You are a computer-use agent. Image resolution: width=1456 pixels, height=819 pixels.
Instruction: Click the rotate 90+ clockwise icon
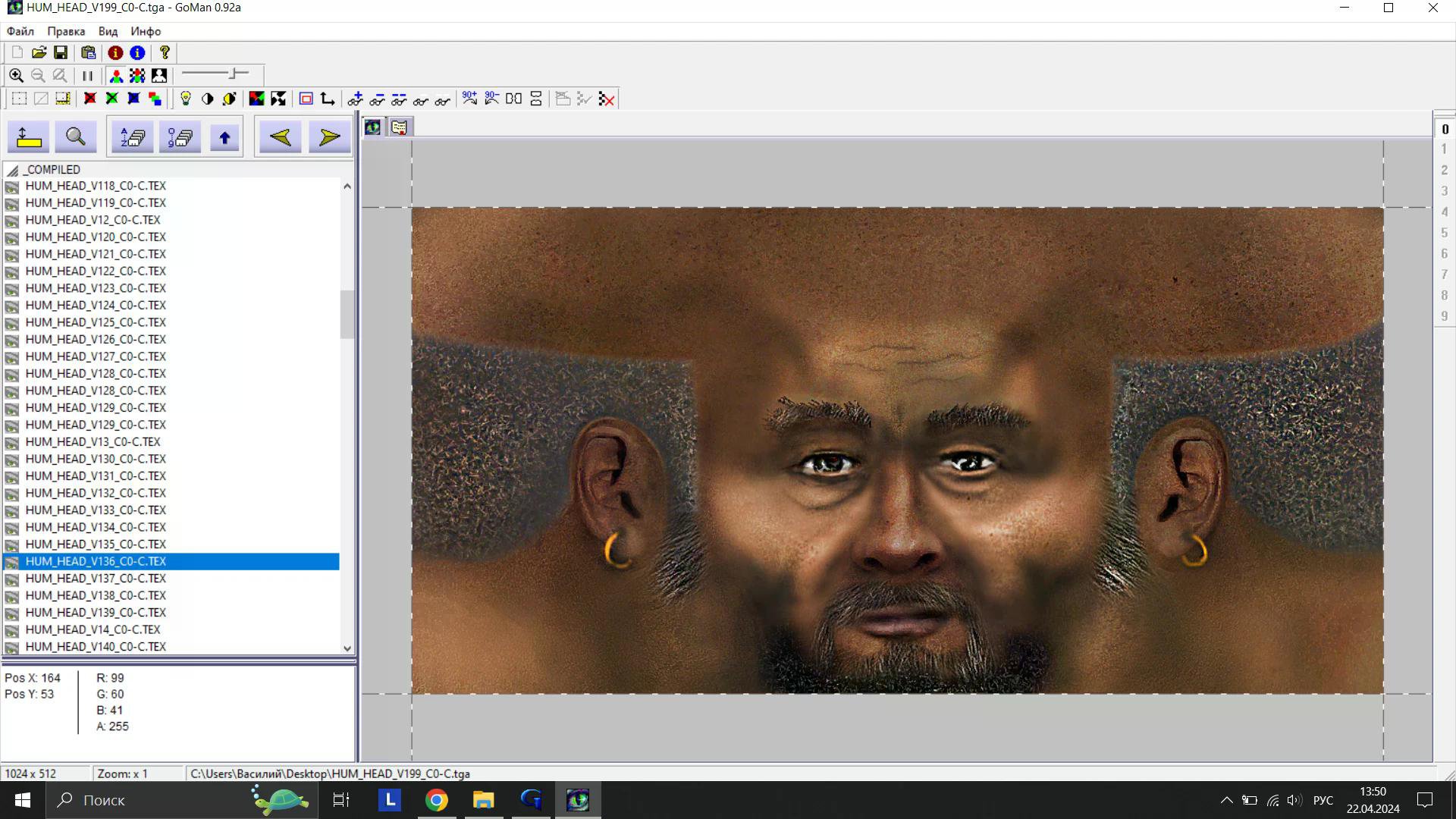click(469, 99)
